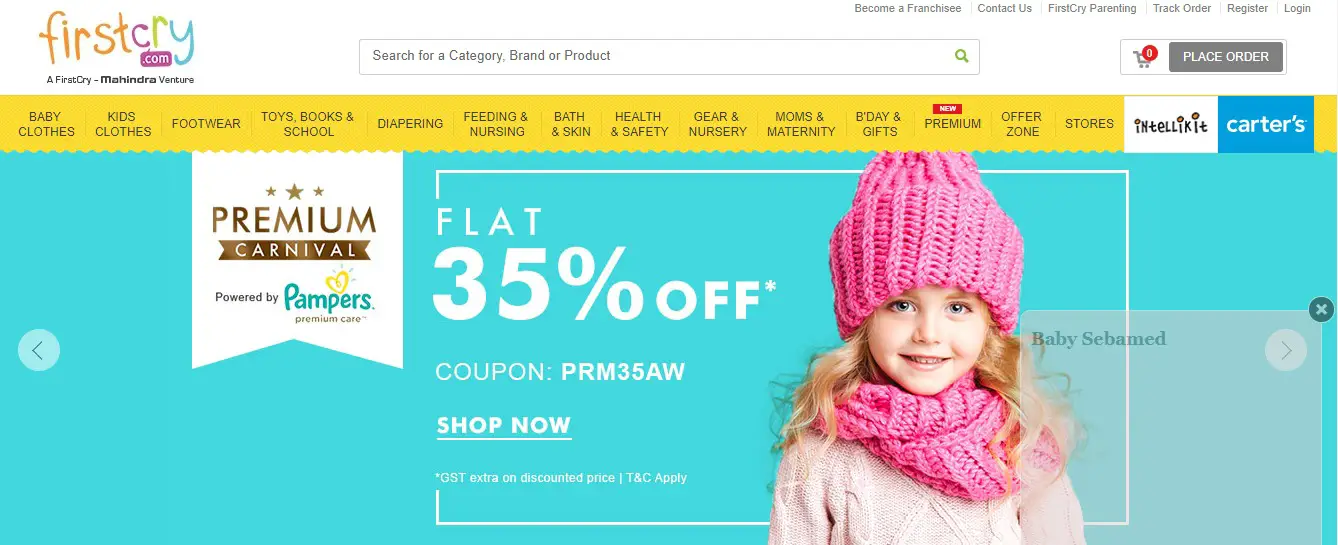The image size is (1338, 545).
Task: Select Feeding & Nursing menu item
Action: coord(496,124)
